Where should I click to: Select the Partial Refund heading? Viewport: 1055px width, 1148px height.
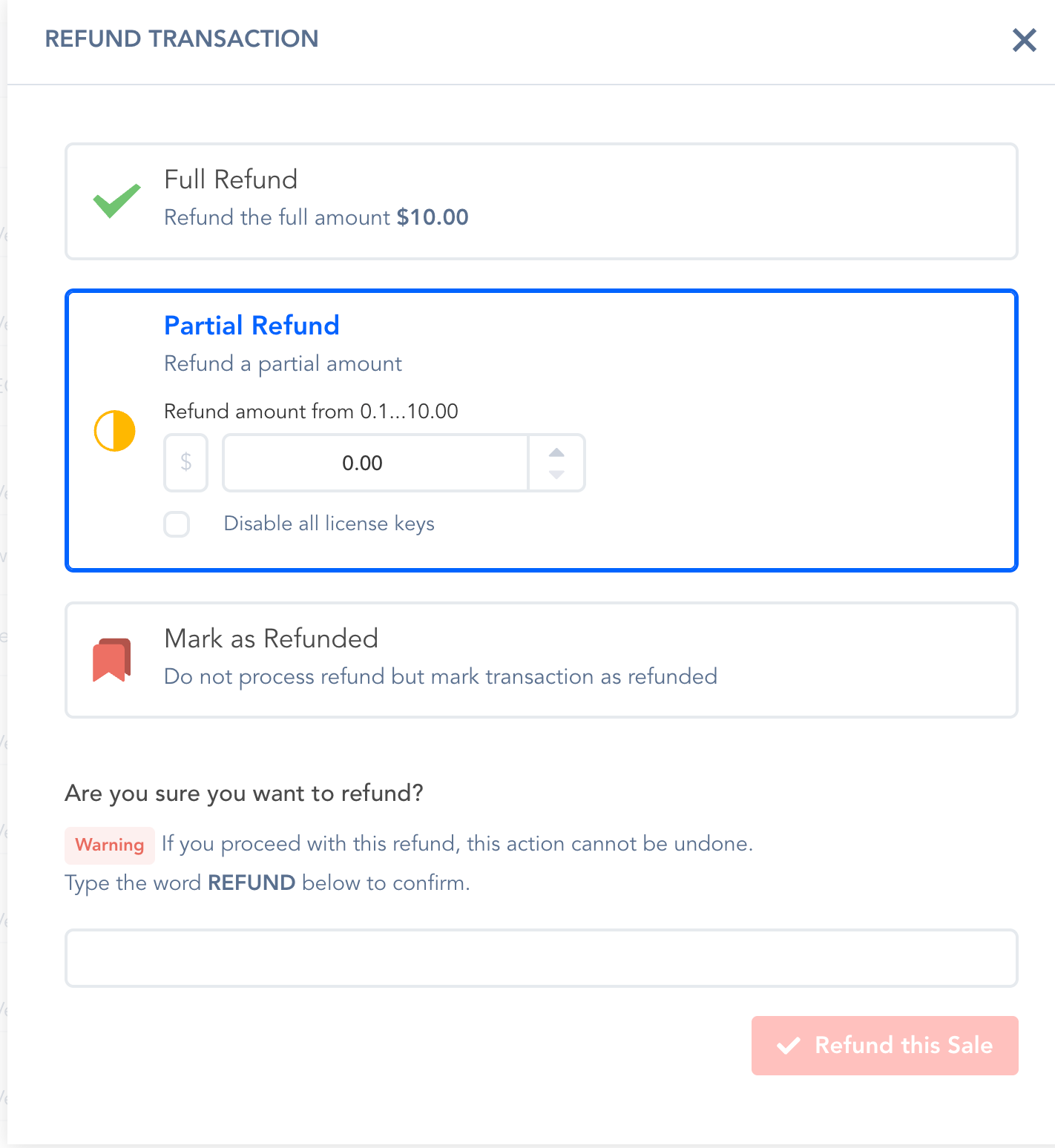pyautogui.click(x=252, y=326)
